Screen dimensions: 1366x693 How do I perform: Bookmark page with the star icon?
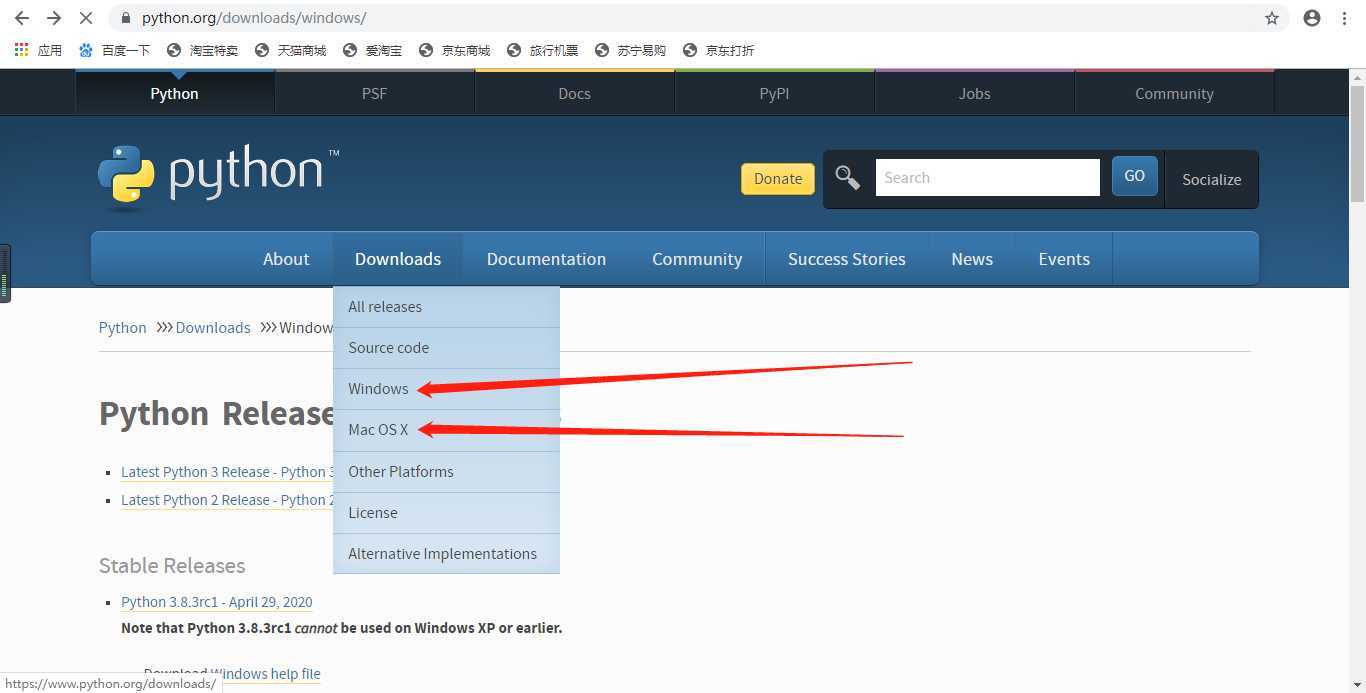click(x=1272, y=18)
